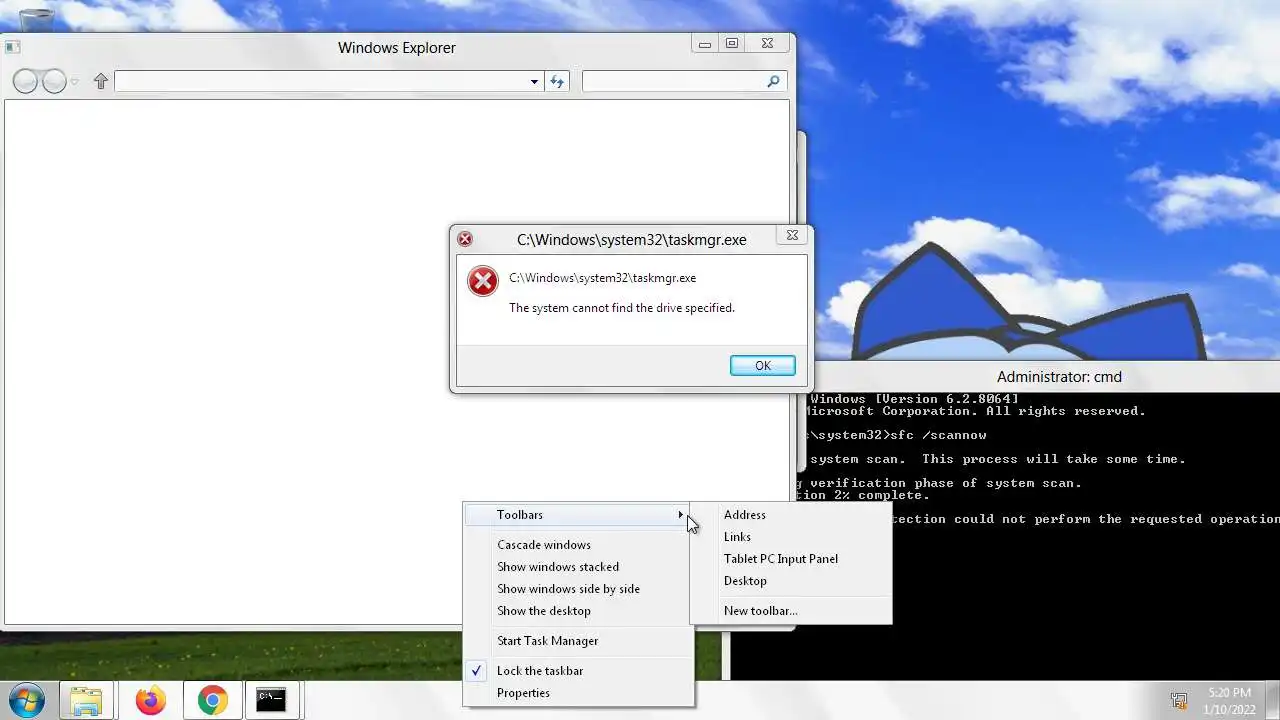Refresh the Explorer address bar
This screenshot has height=720, width=1280.
tap(557, 82)
